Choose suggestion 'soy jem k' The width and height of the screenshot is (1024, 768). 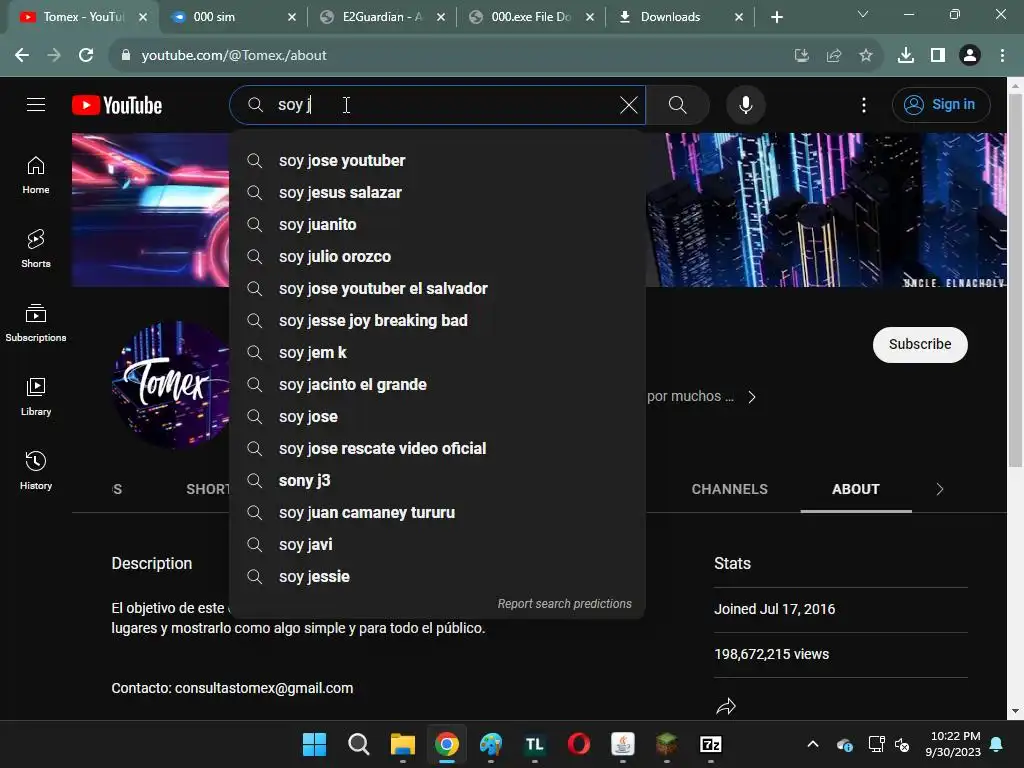tap(437, 353)
